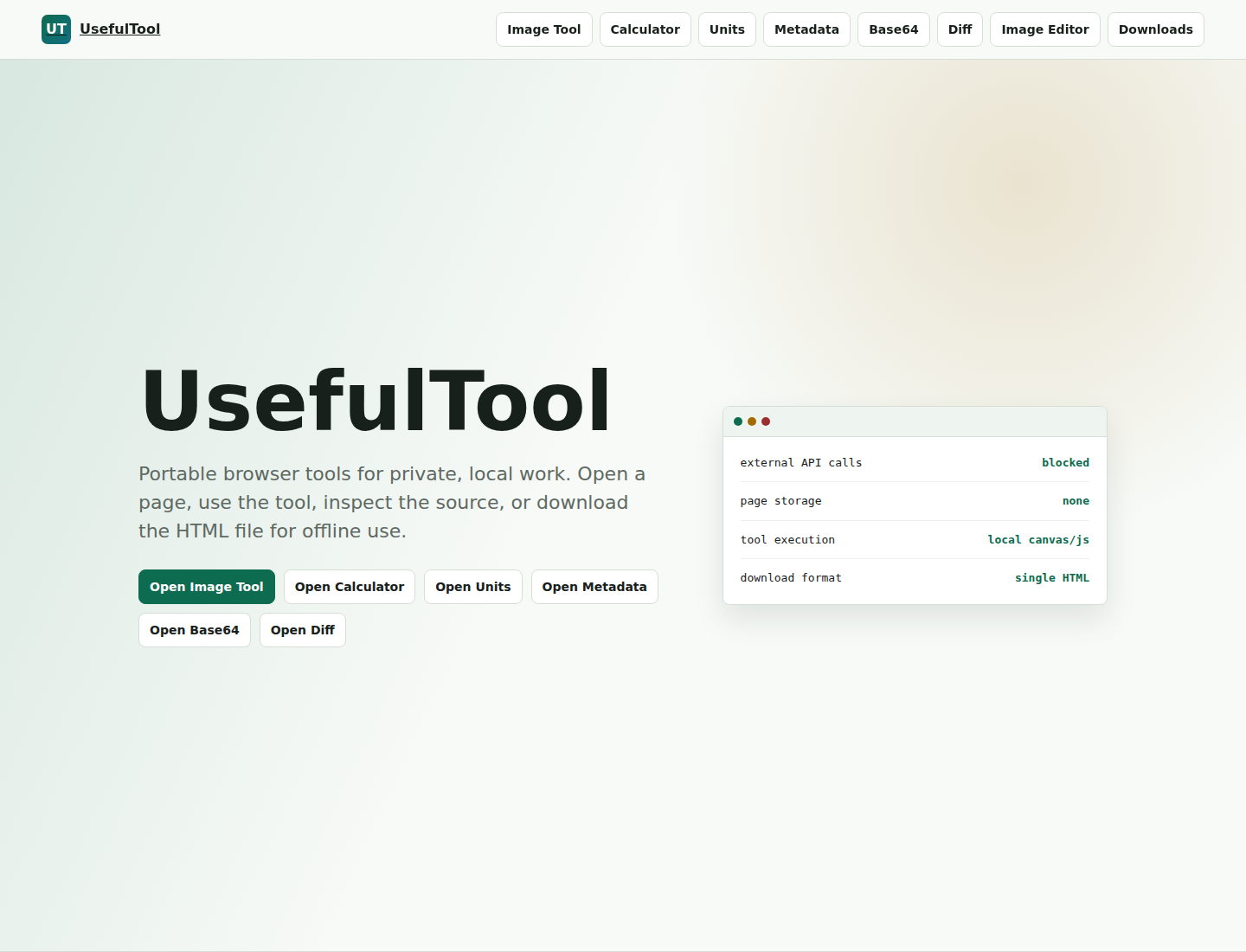Click the Open Diff button
This screenshot has width=1246, height=952.
303,630
